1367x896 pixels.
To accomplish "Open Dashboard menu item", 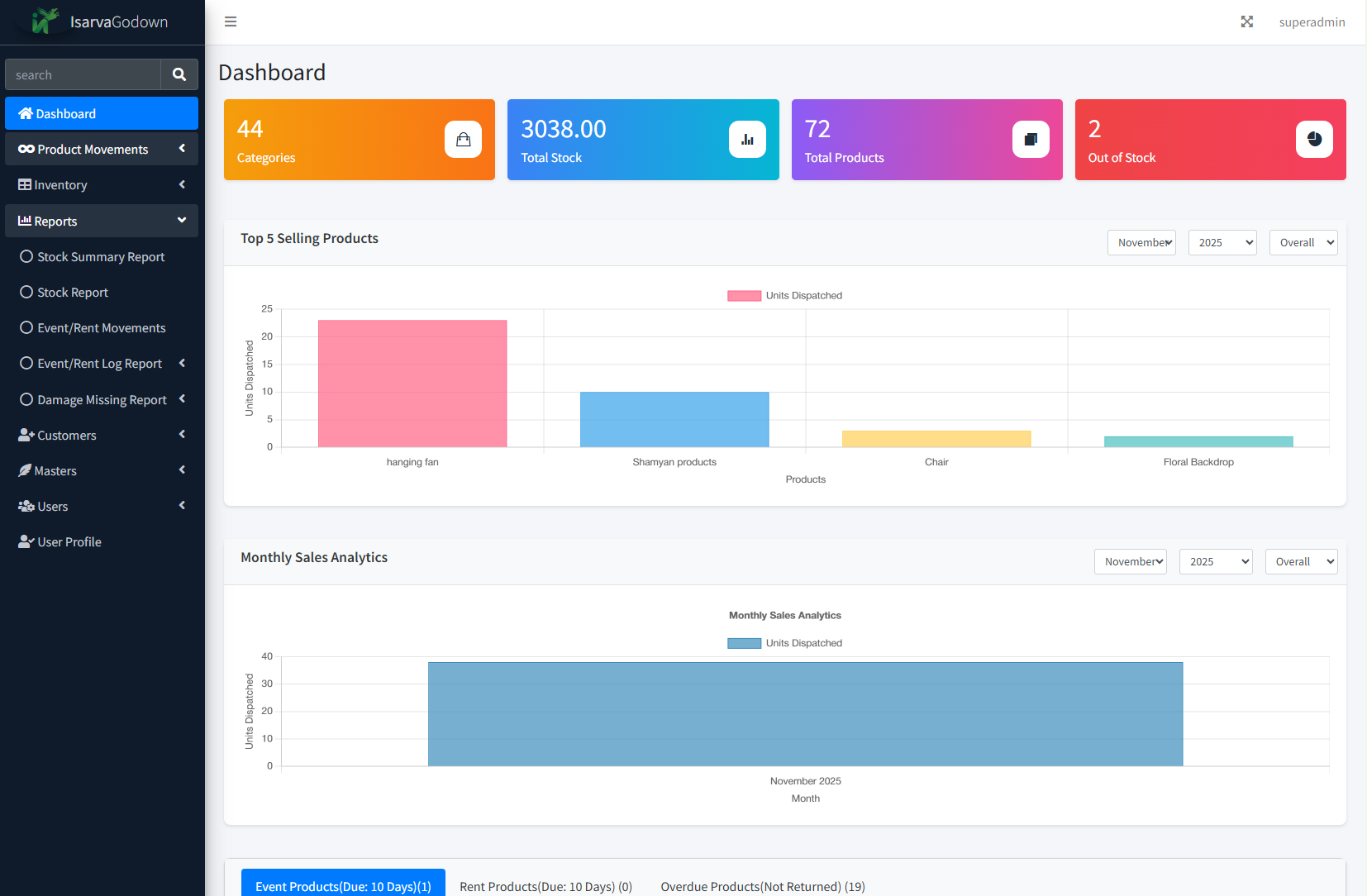I will click(102, 113).
